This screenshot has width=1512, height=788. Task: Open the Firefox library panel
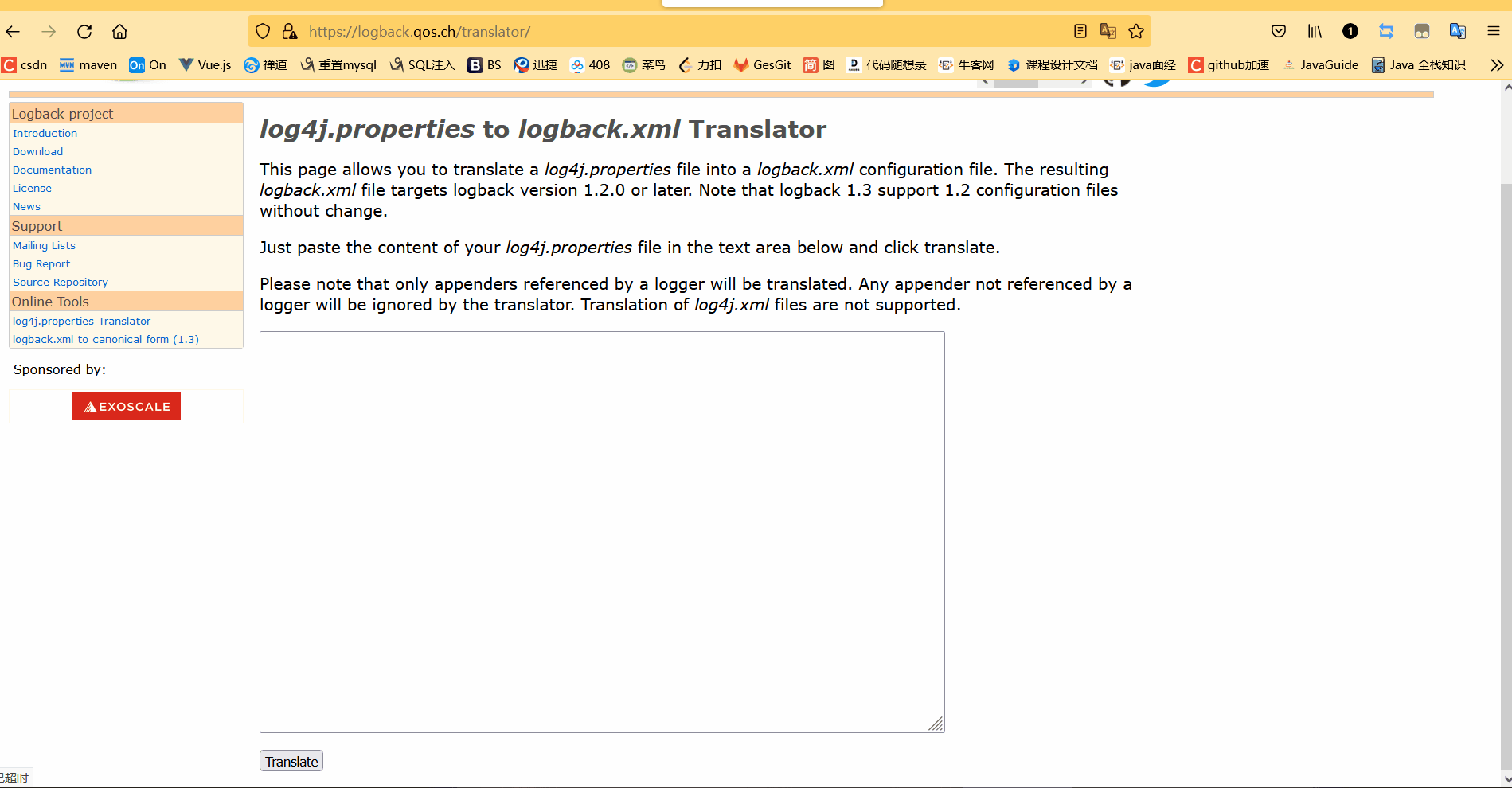pyautogui.click(x=1314, y=31)
